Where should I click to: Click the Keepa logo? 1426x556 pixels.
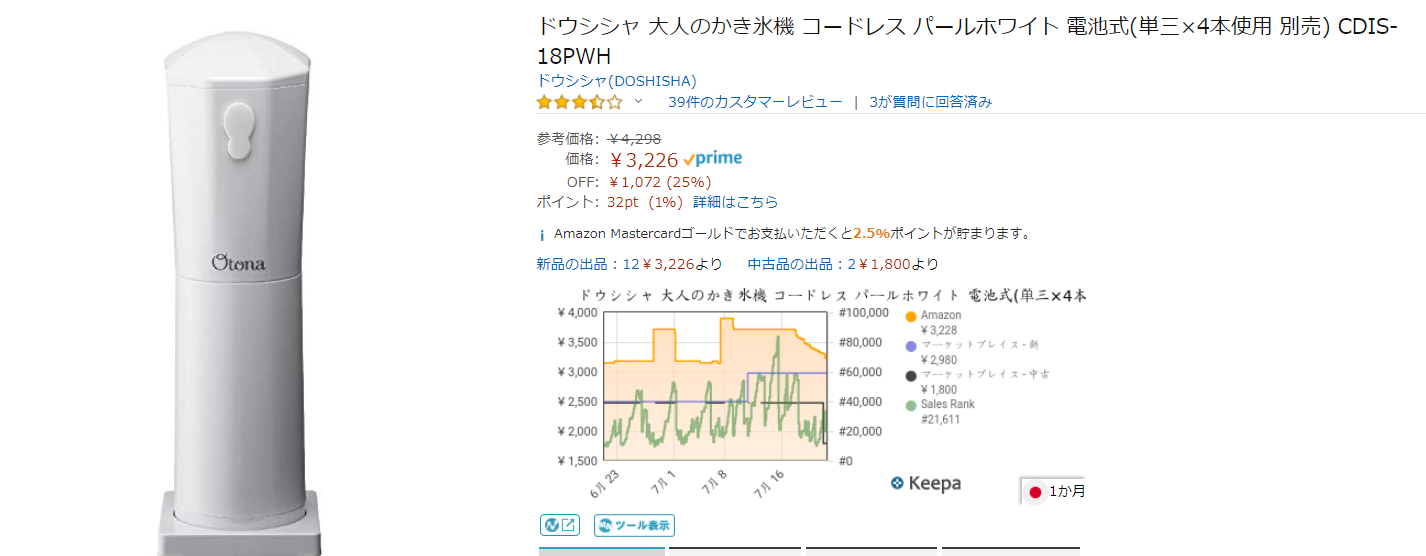pos(925,483)
